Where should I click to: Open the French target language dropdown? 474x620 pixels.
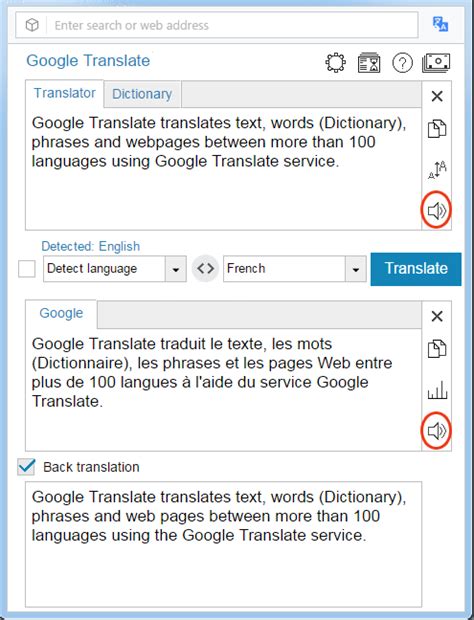click(355, 269)
